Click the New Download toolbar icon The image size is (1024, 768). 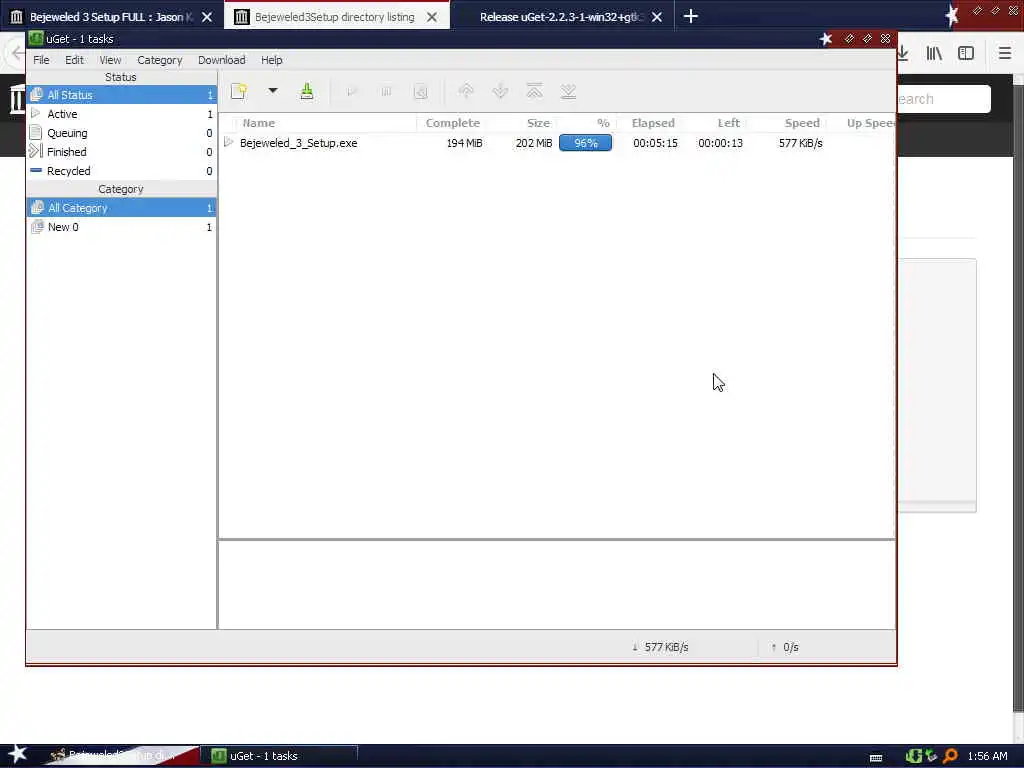point(239,91)
